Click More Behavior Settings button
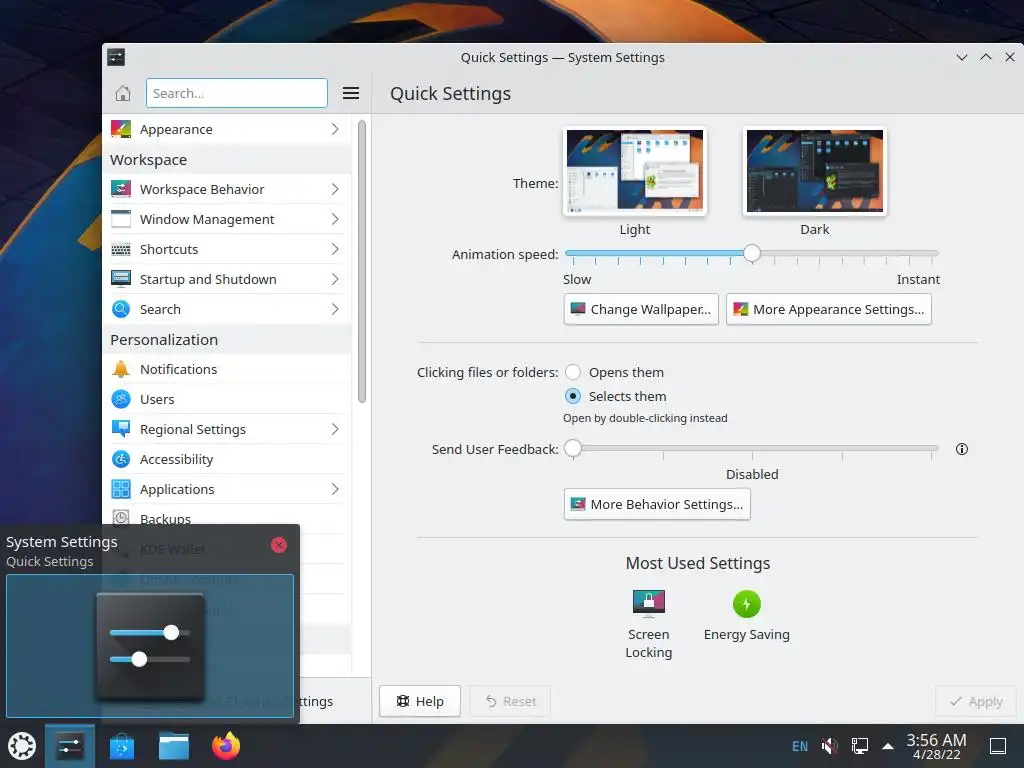Image resolution: width=1024 pixels, height=768 pixels. tap(657, 504)
